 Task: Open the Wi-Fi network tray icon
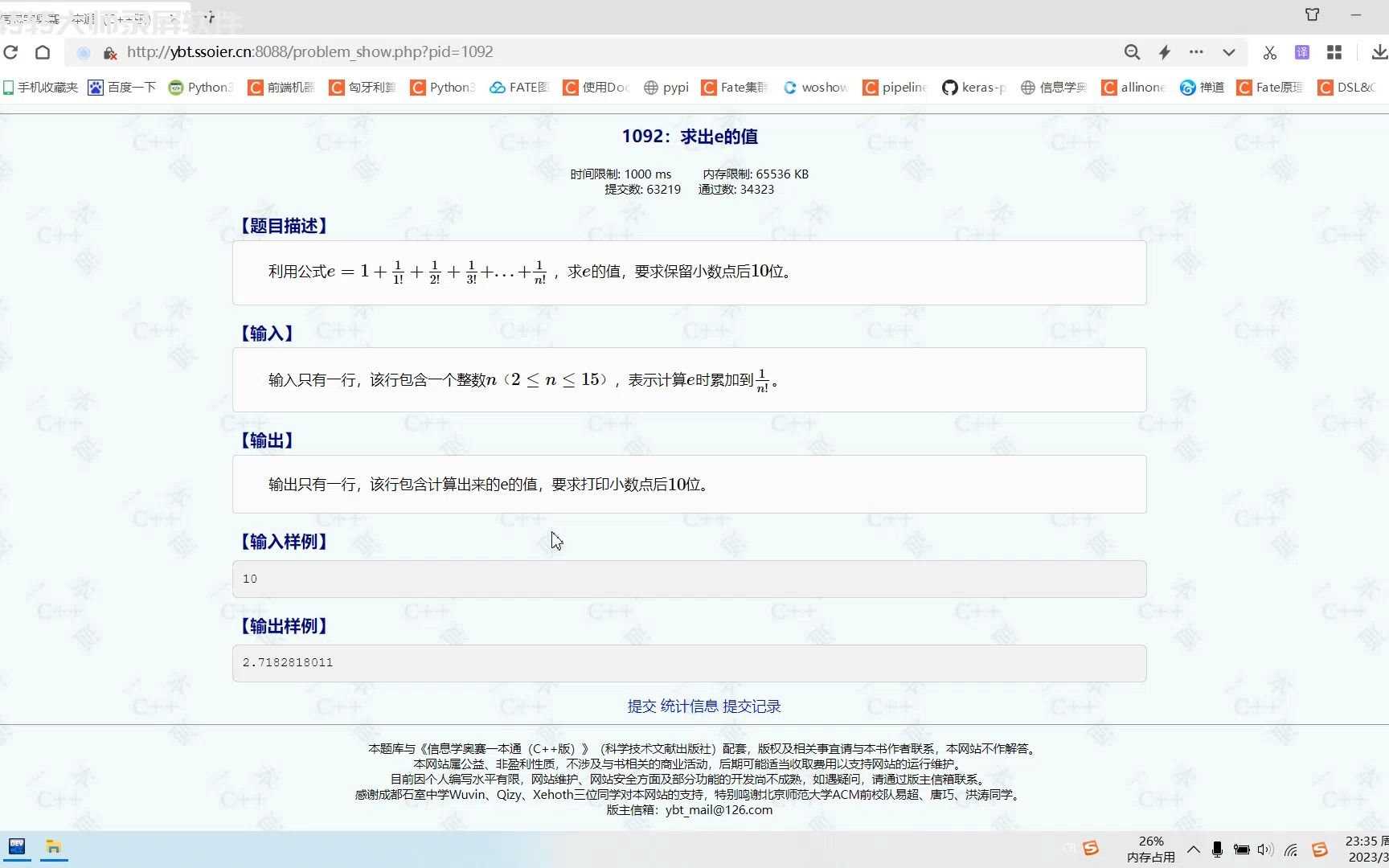(1291, 850)
